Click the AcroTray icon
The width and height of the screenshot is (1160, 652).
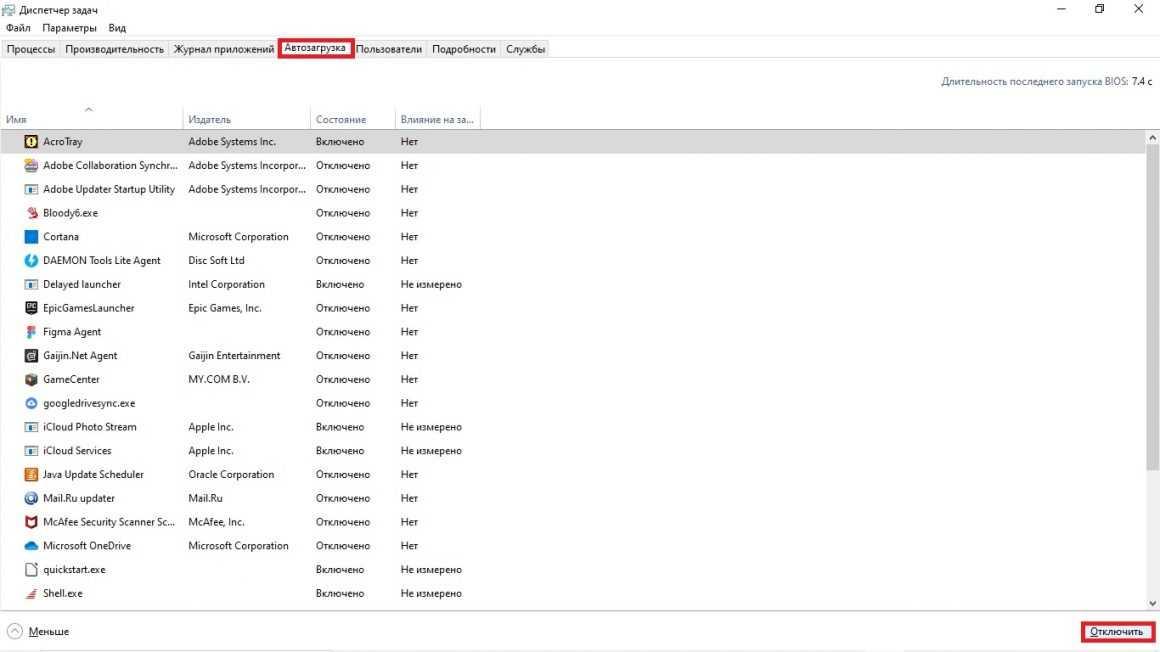point(31,141)
